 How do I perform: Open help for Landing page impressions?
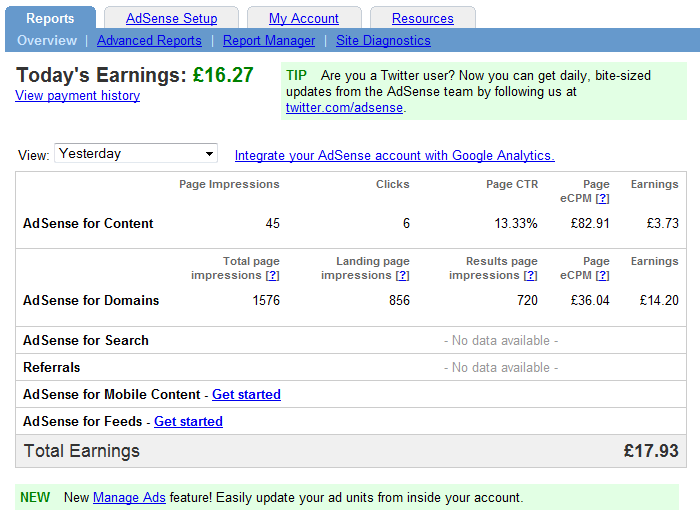[402, 276]
